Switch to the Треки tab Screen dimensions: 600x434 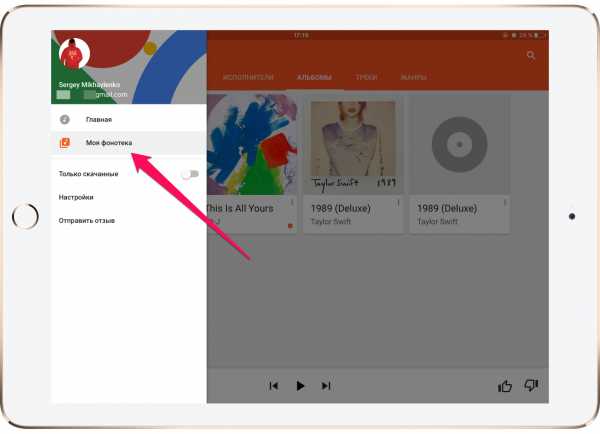point(367,77)
